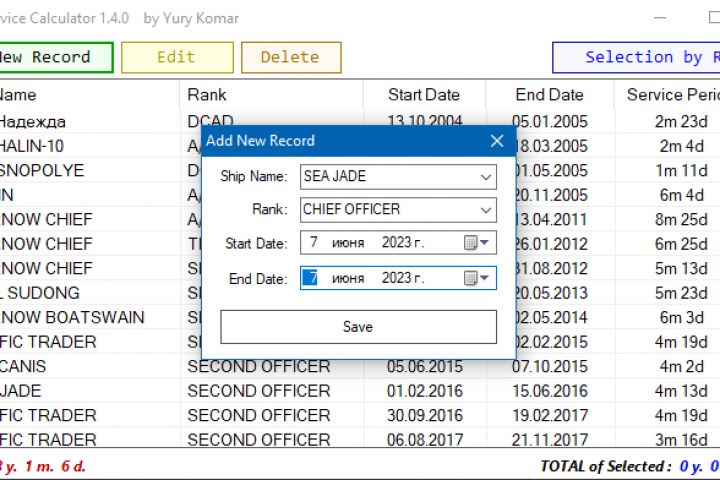
Task: Click the Ship Name field showing SEA JADE
Action: coord(398,177)
